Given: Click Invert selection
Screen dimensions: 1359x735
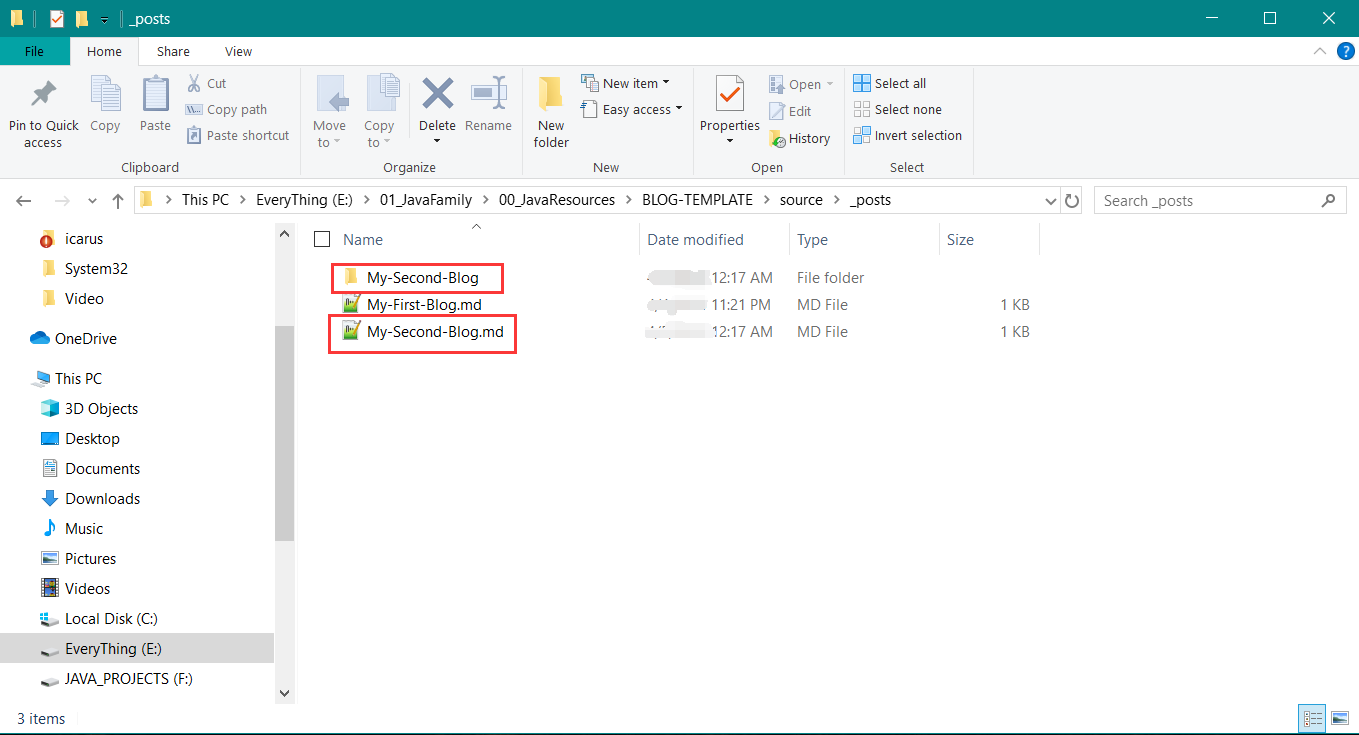Looking at the screenshot, I should 907,135.
